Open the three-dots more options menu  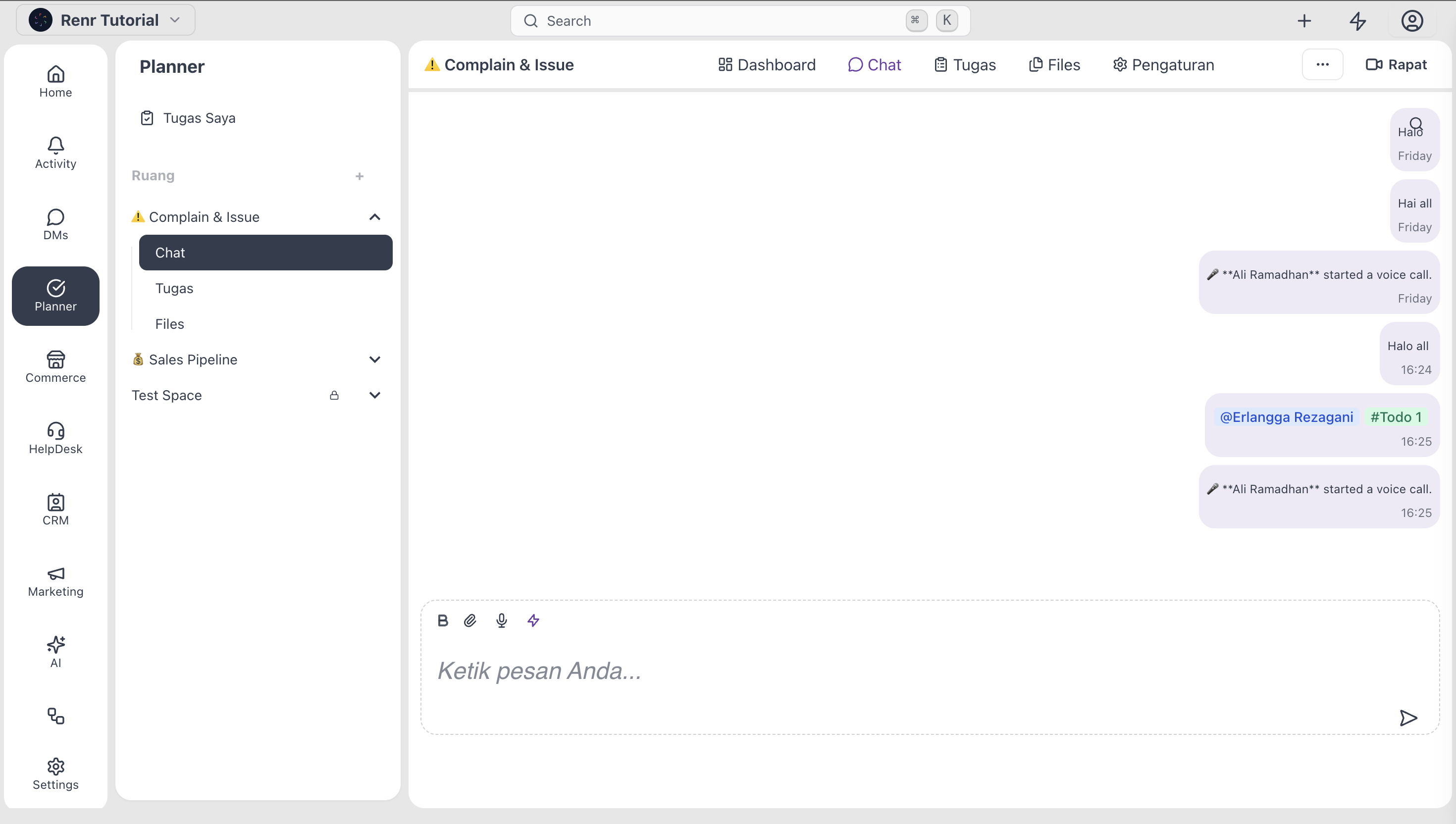pyautogui.click(x=1322, y=64)
